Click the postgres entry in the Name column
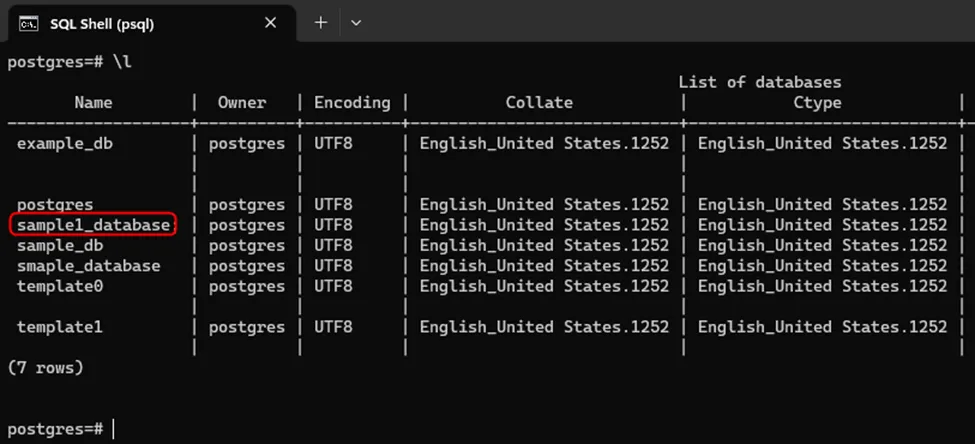This screenshot has height=444, width=975. (55, 204)
